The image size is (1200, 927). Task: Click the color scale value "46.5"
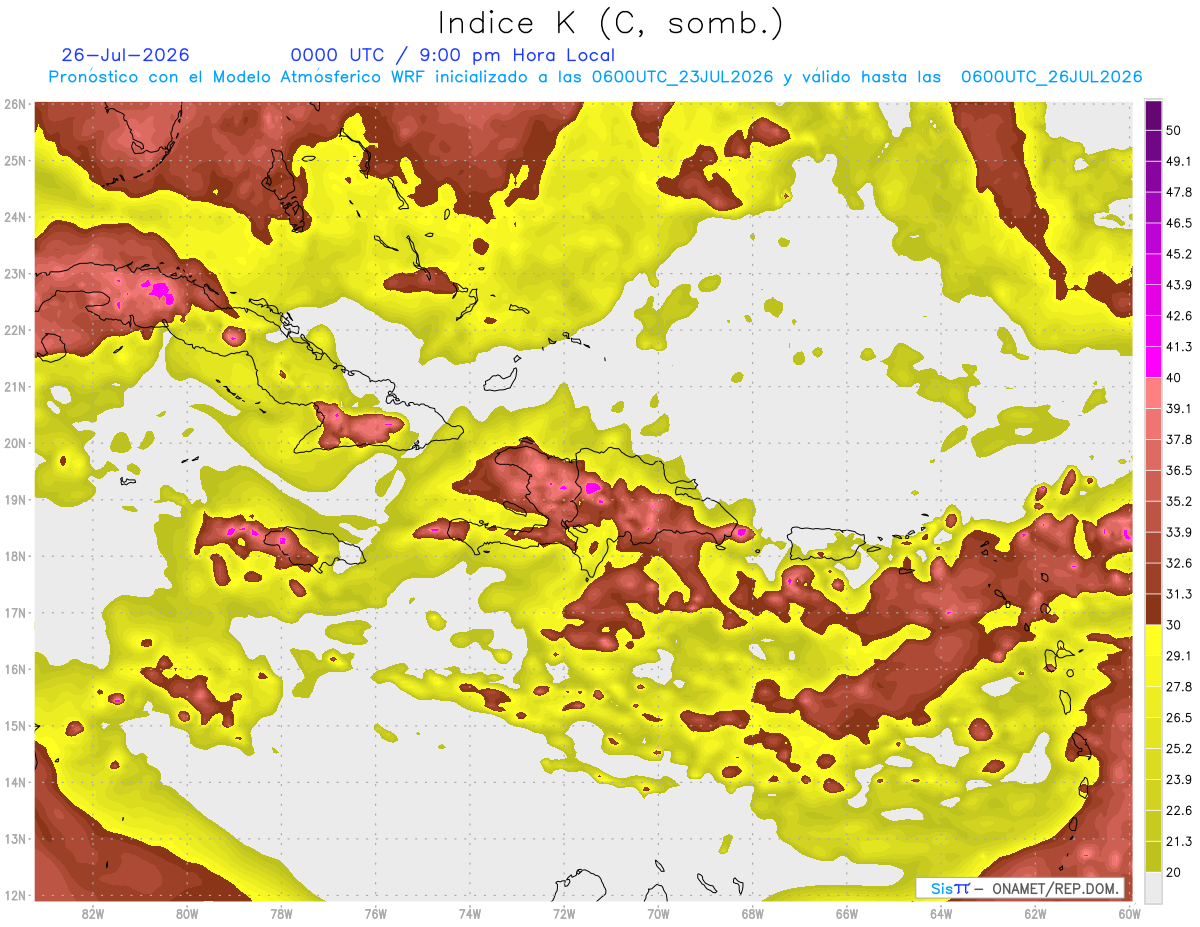(x=1179, y=223)
